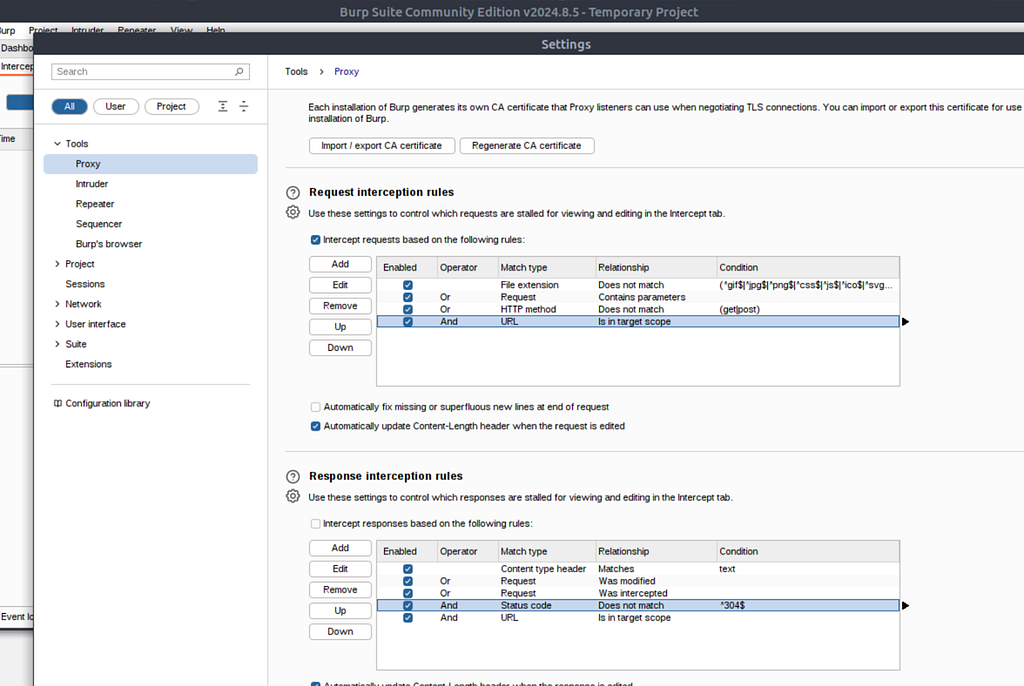Select Sequencer in the settings tree
Image resolution: width=1024 pixels, height=686 pixels.
click(x=99, y=224)
